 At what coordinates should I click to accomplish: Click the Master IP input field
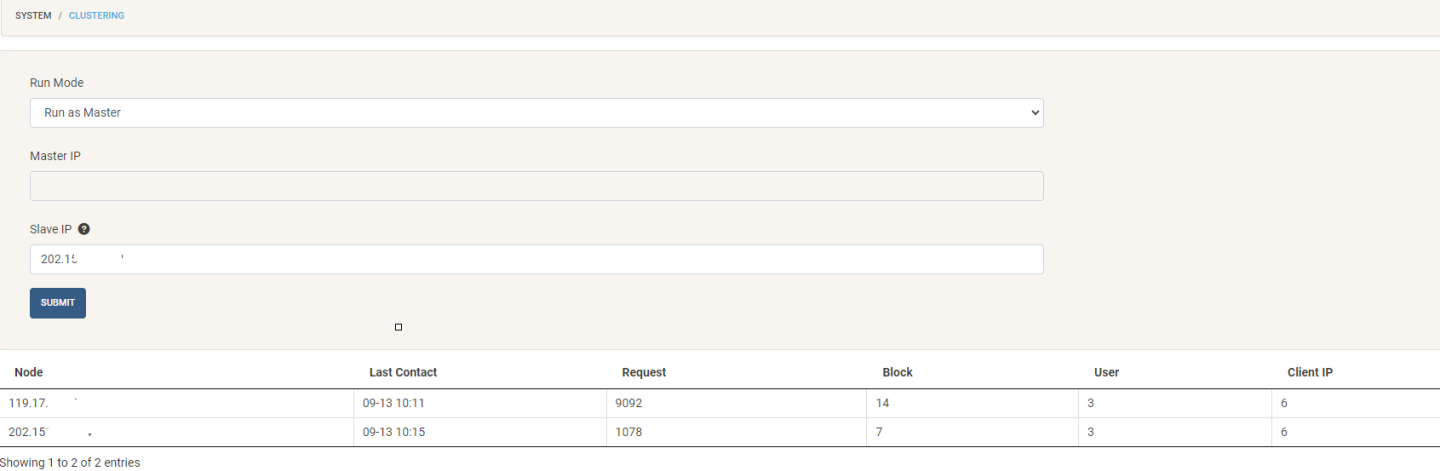pyautogui.click(x=536, y=186)
